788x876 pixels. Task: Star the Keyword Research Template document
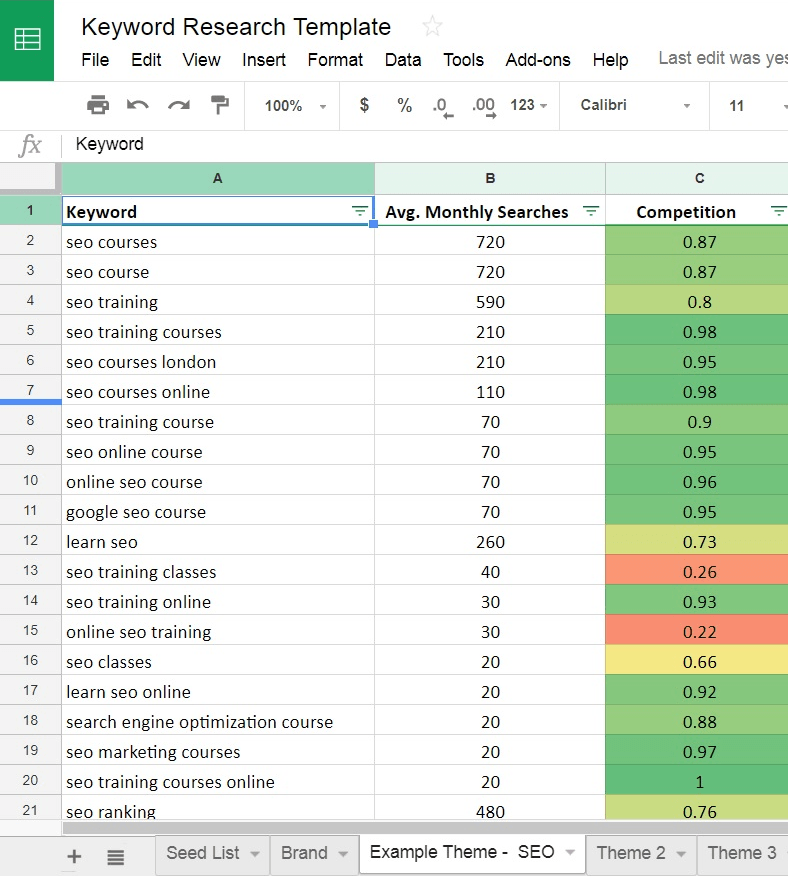432,27
